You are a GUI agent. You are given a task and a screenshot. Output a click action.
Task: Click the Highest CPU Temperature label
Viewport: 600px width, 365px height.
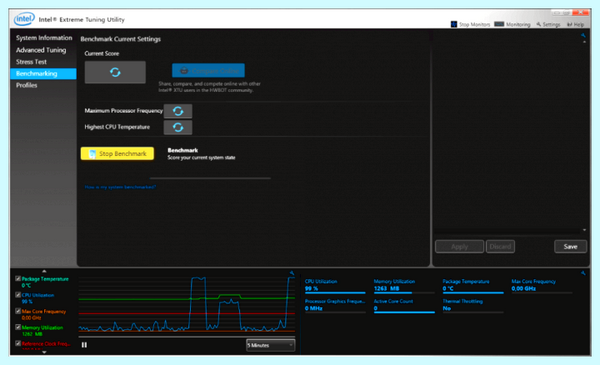click(x=117, y=127)
